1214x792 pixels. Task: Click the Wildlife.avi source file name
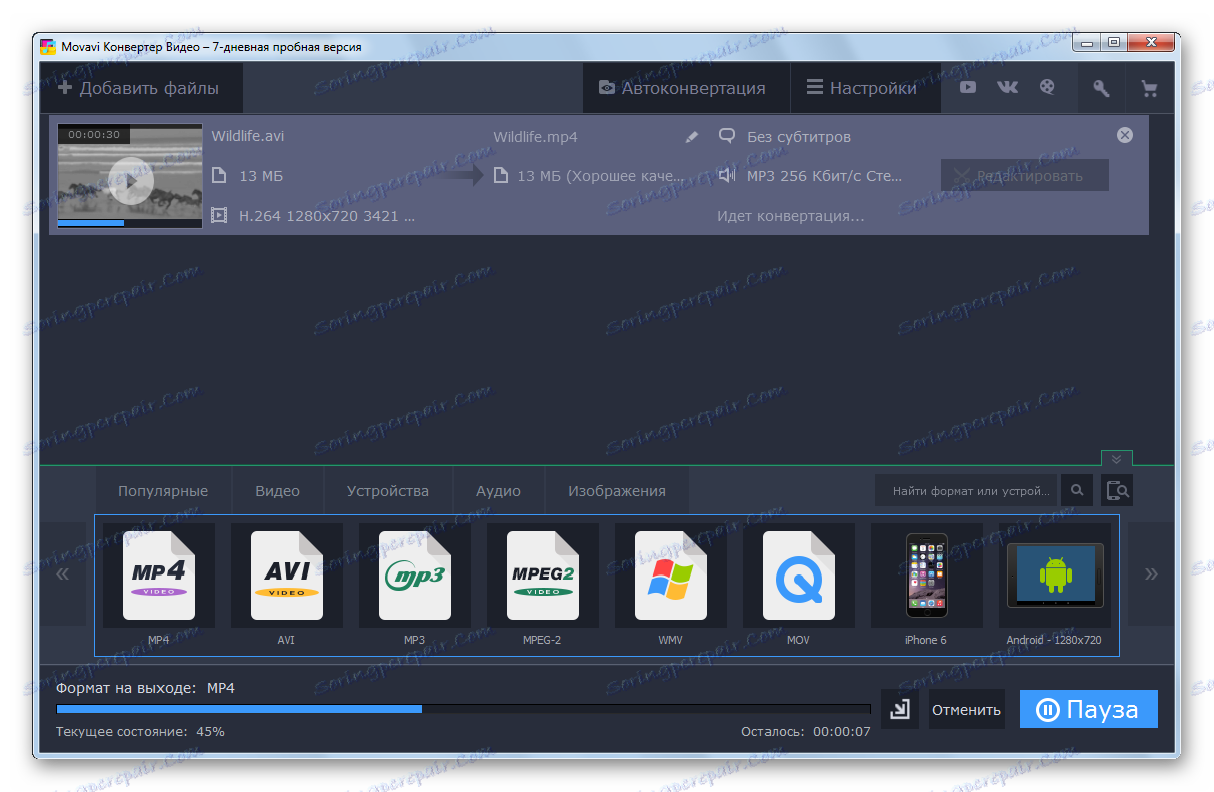pyautogui.click(x=247, y=136)
